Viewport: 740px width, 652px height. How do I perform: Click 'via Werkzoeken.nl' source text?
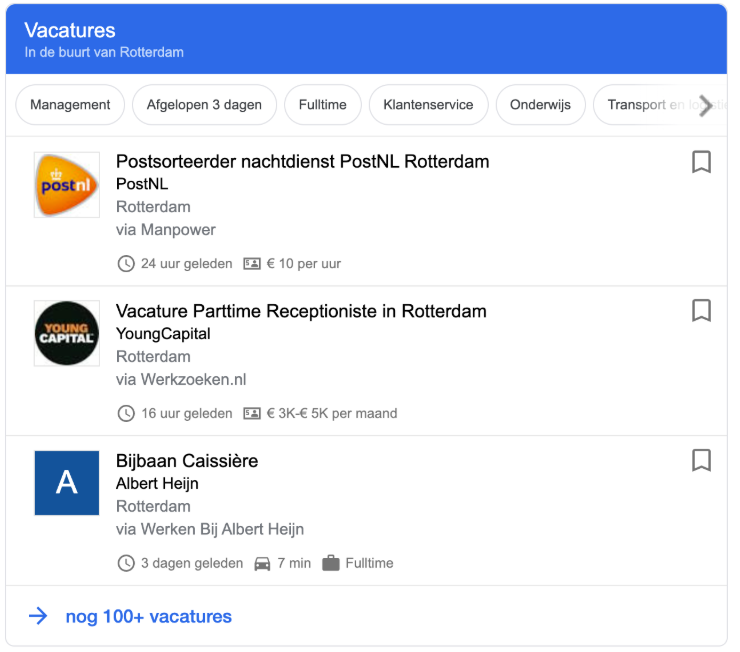click(x=181, y=380)
